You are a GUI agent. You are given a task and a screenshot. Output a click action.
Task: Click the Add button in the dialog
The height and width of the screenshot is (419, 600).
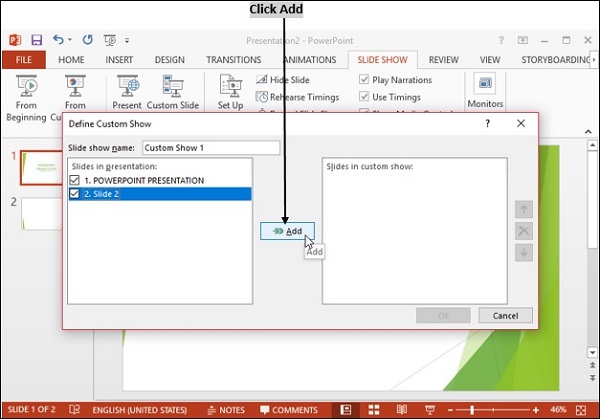pyautogui.click(x=287, y=231)
